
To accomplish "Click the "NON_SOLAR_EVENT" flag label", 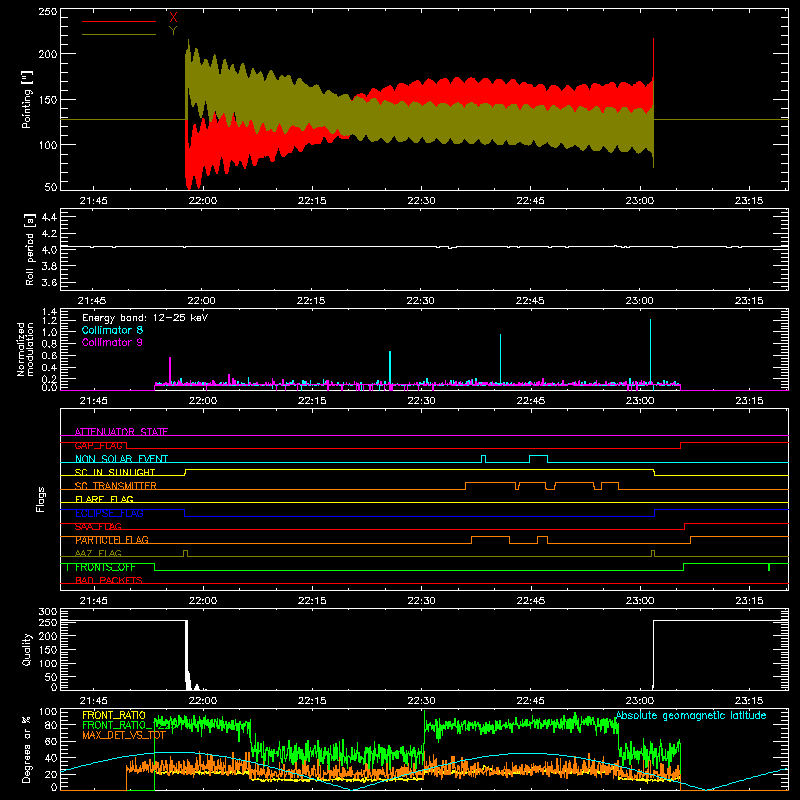I will pos(121,459).
